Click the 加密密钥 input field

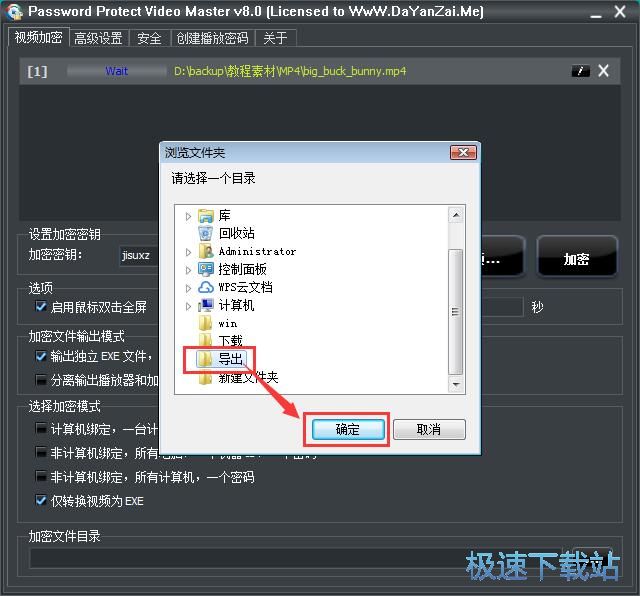click(x=139, y=256)
